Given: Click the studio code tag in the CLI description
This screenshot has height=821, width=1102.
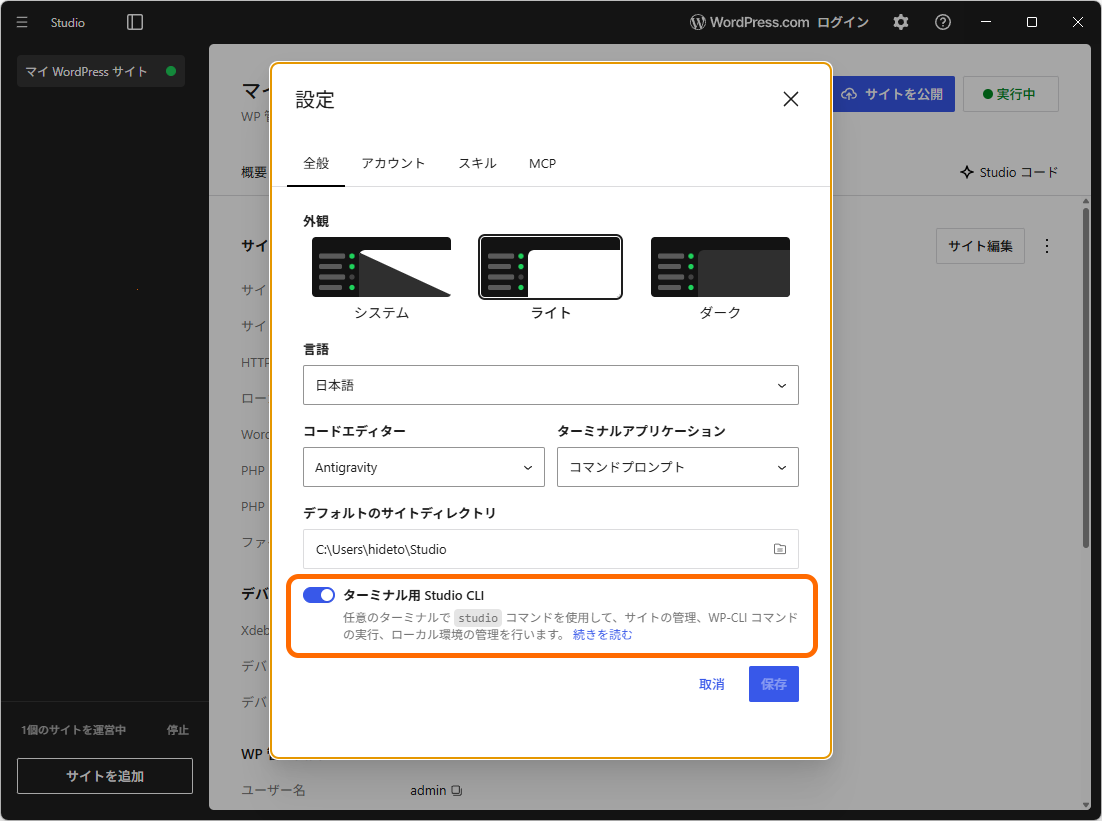Looking at the screenshot, I should tap(478, 618).
